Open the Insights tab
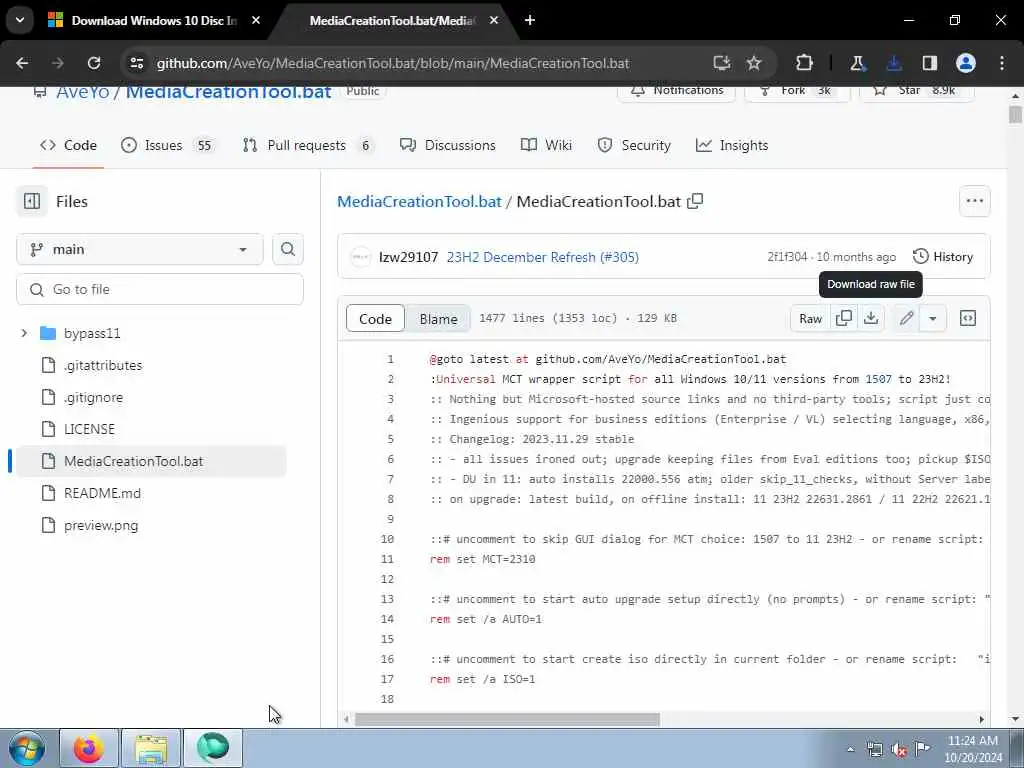The height and width of the screenshot is (768, 1024). click(732, 145)
